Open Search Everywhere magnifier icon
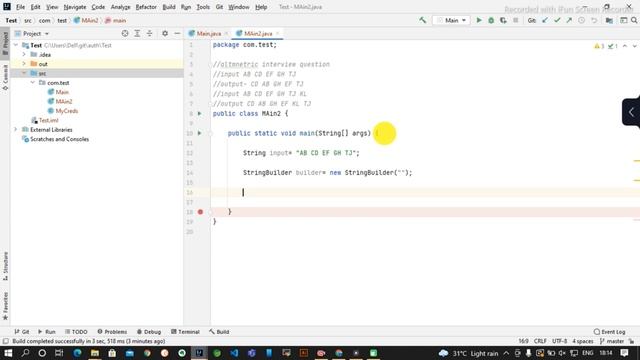The image size is (640, 360). tap(634, 20)
